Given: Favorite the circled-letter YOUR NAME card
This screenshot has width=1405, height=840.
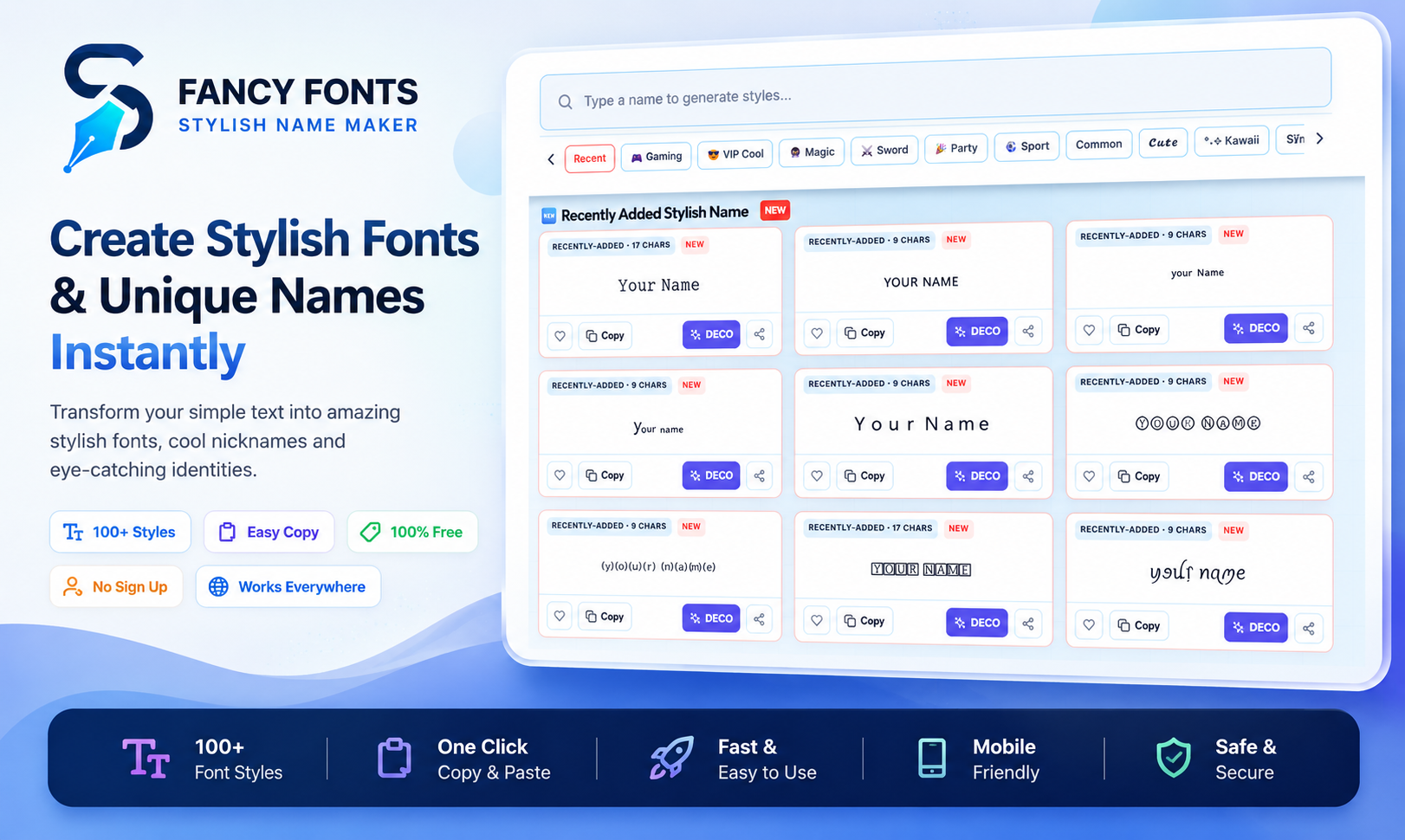Looking at the screenshot, I should tap(1089, 476).
